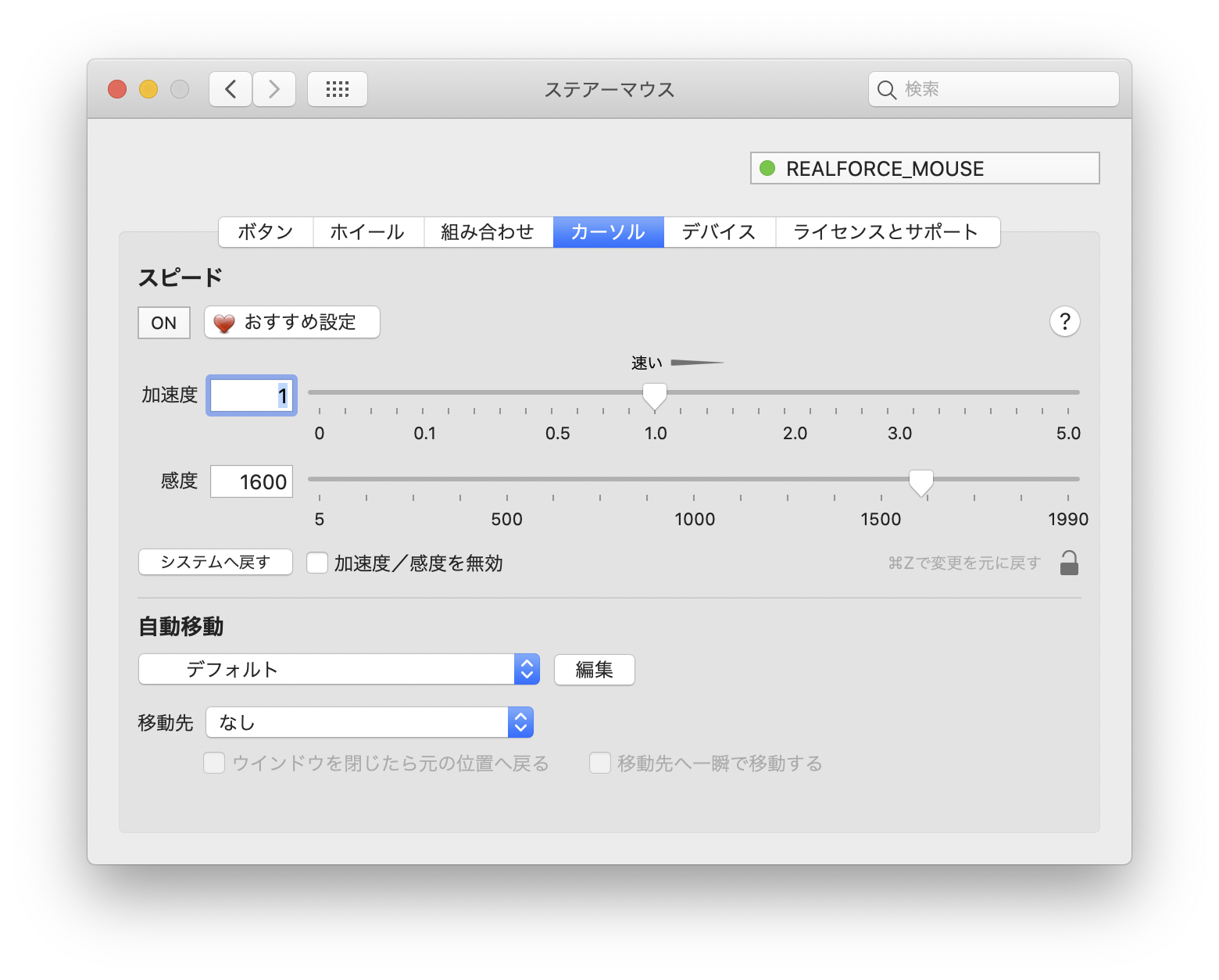1219x980 pixels.
Task: Expand the 移動先 なし dropdown
Action: pos(369,723)
